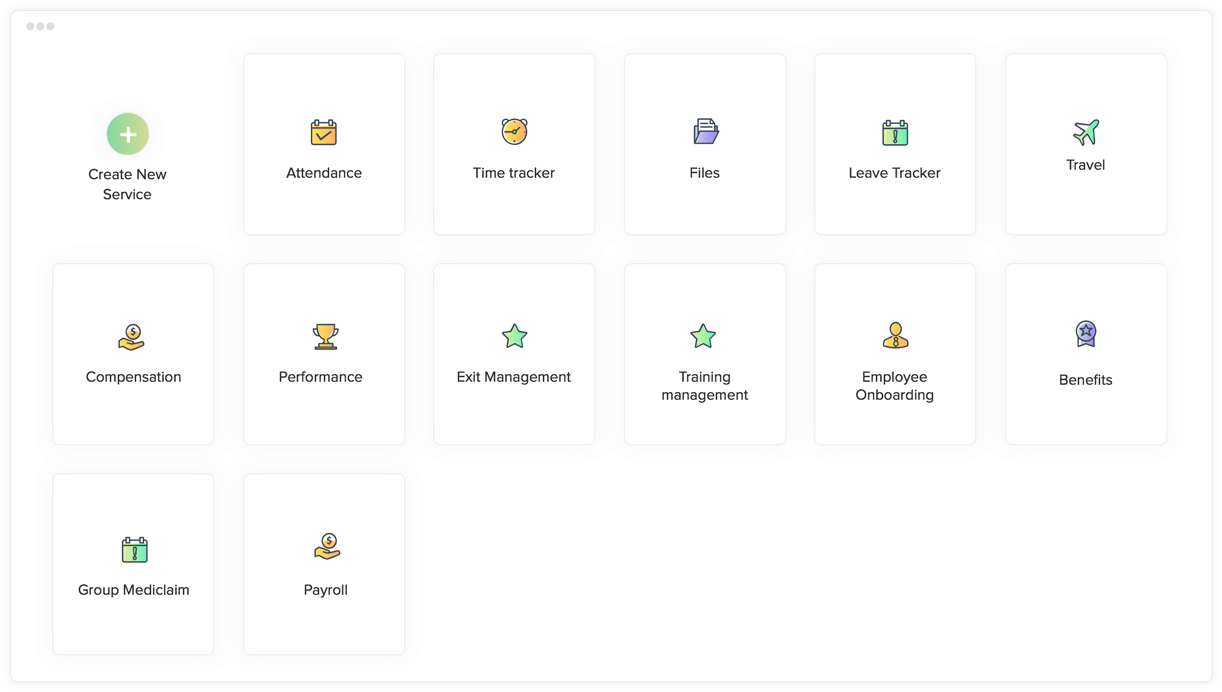Click the Group Mediclaim calendar icon

pos(134,549)
